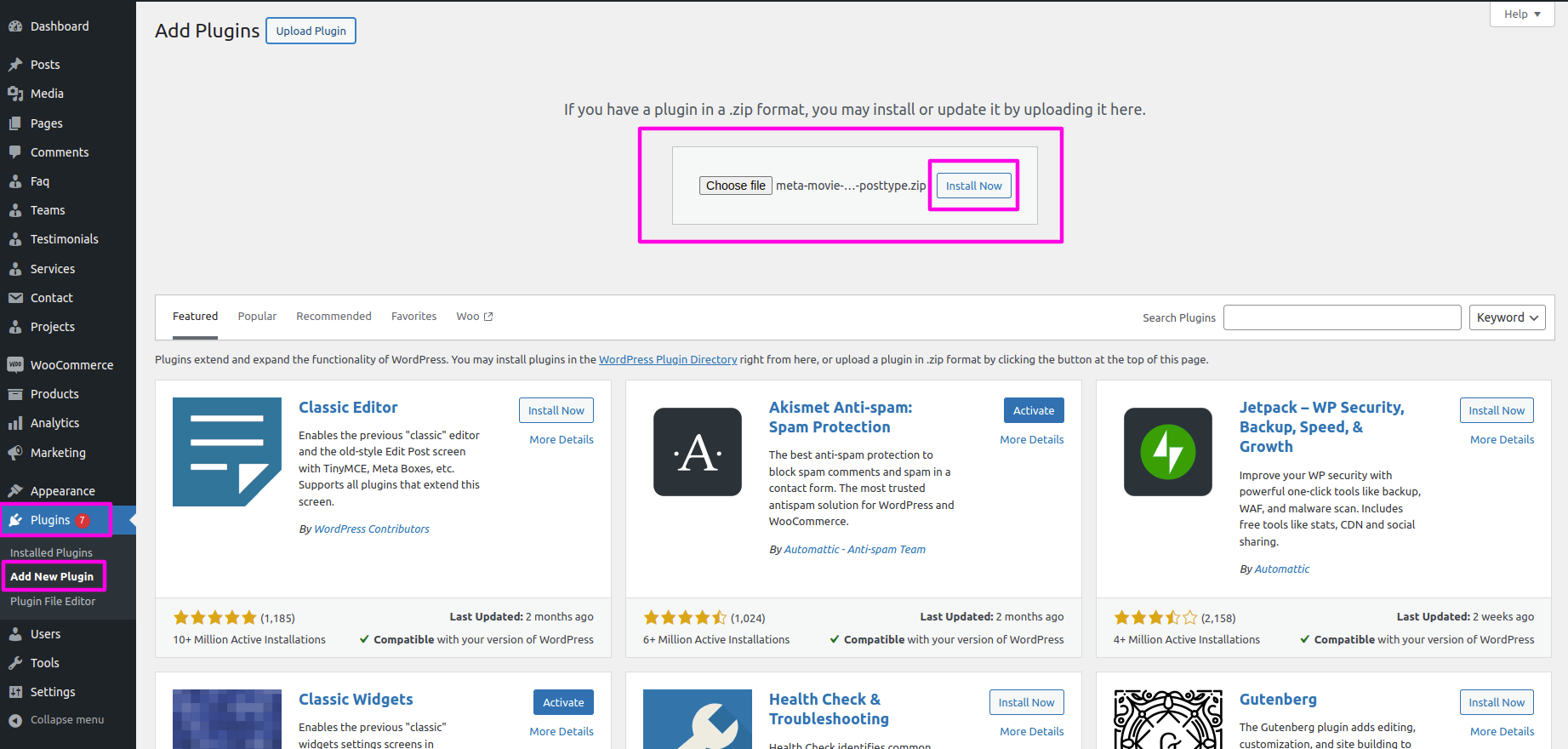This screenshot has height=749, width=1568.
Task: Open the Health Check plugin thumbnail
Action: [x=698, y=719]
